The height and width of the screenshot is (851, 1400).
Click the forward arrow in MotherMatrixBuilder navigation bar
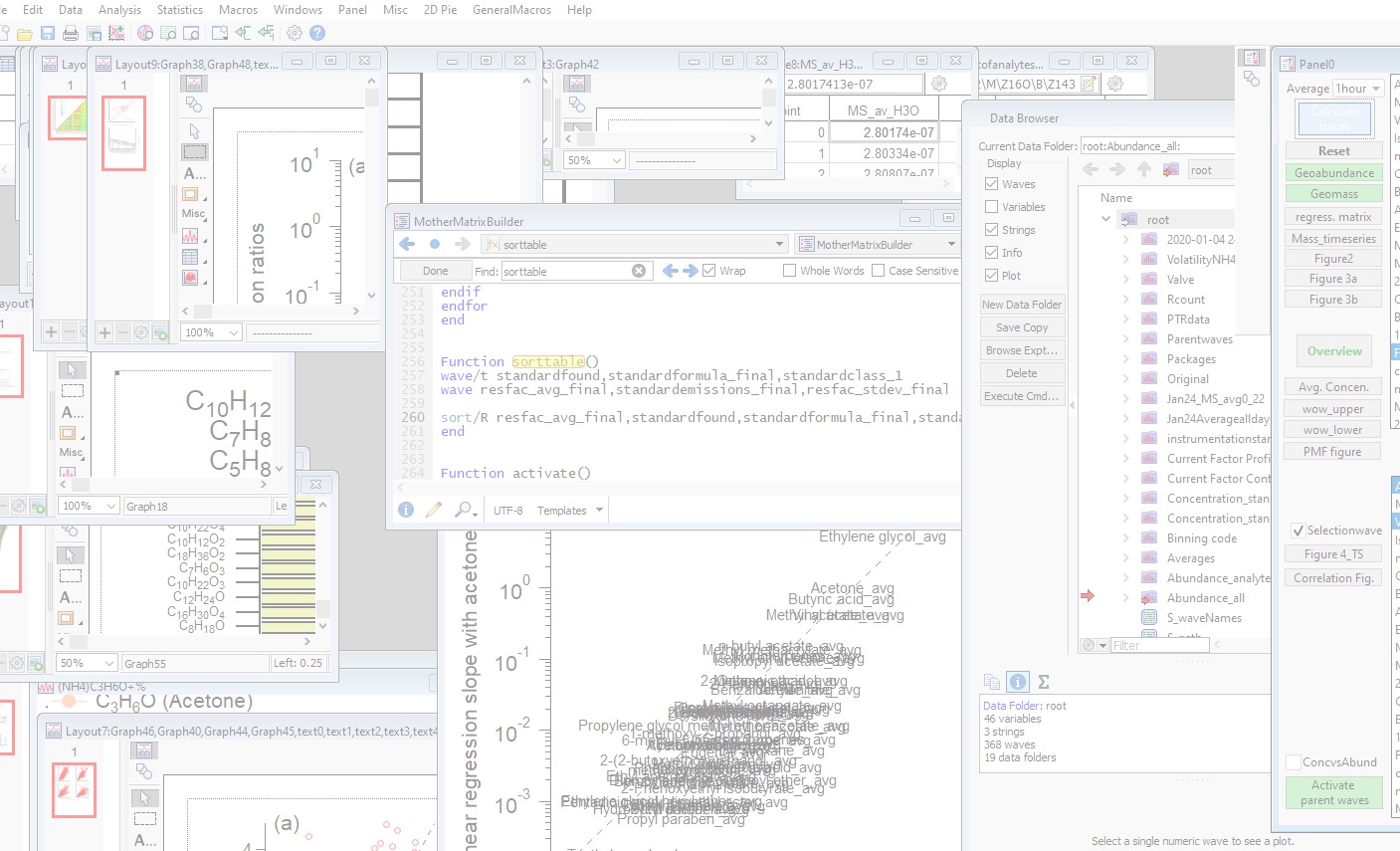[463, 244]
